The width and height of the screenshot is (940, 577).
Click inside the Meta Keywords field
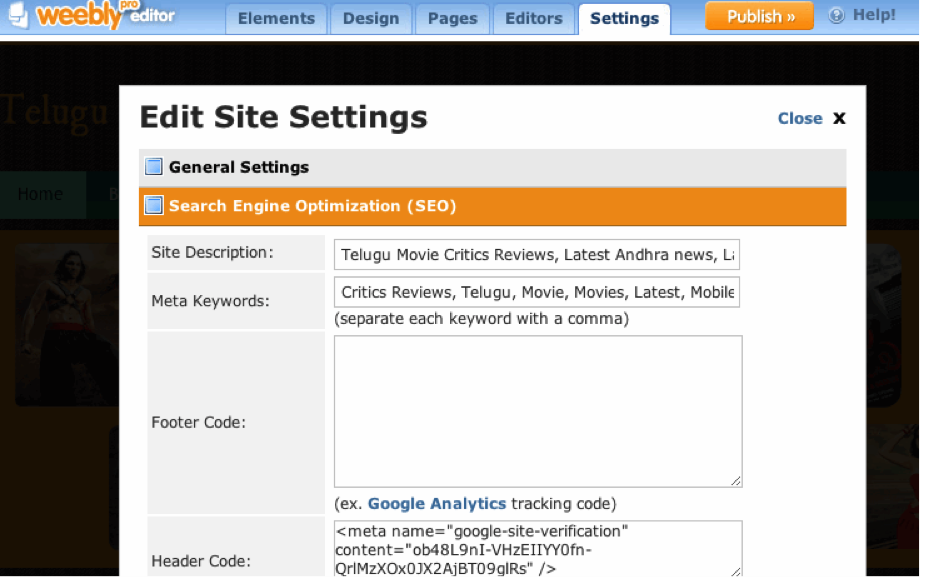[536, 291]
